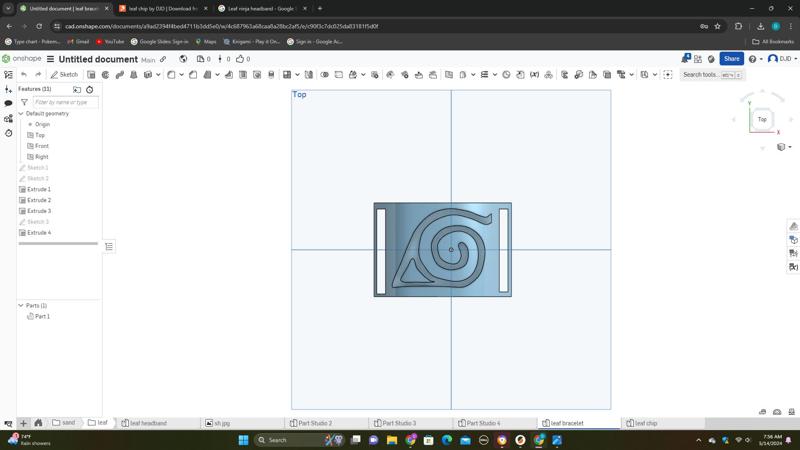Switch to the sh.jpg tab

tap(222, 423)
